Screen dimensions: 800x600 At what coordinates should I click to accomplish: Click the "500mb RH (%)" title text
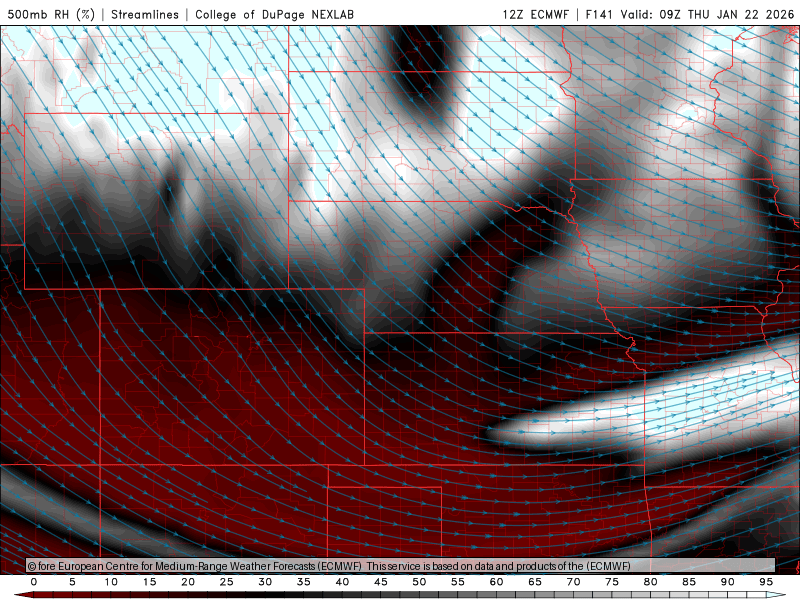pos(51,14)
